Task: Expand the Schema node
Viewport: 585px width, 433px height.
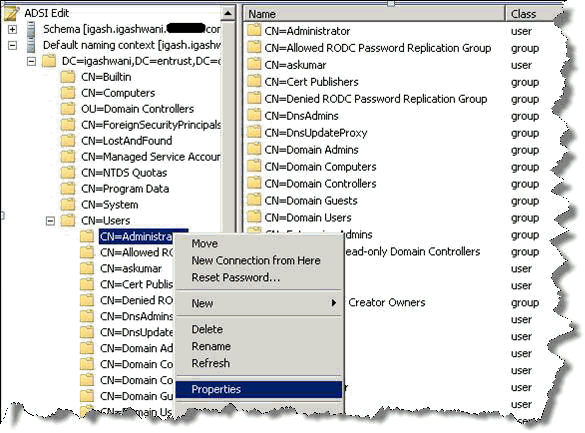Action: pos(12,29)
